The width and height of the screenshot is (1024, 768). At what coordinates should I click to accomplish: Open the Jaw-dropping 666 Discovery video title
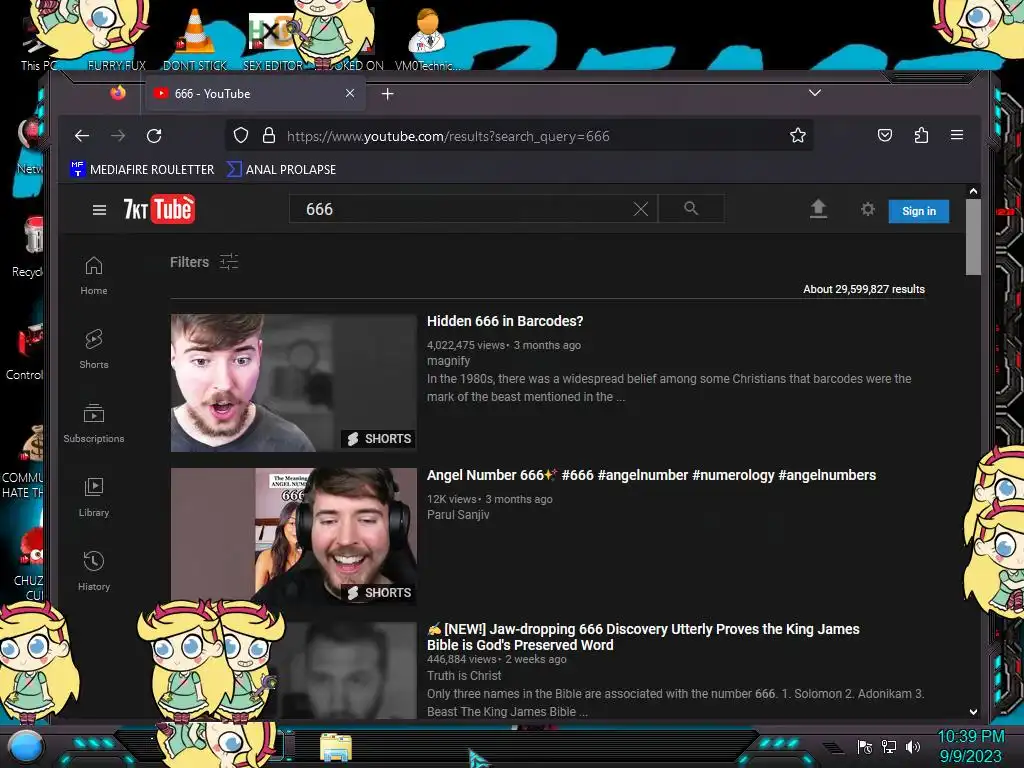point(643,637)
